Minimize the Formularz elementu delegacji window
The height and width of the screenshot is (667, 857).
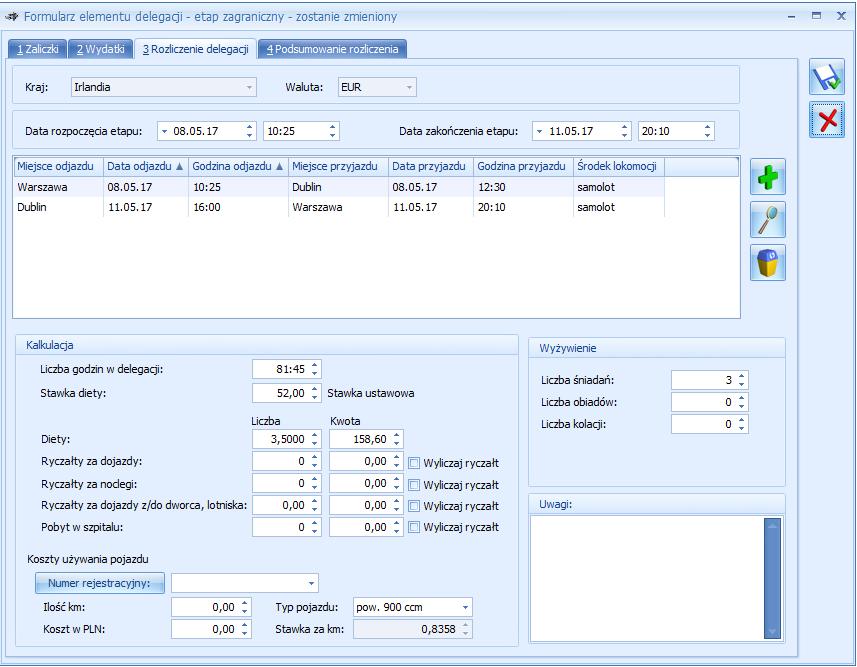[x=791, y=16]
